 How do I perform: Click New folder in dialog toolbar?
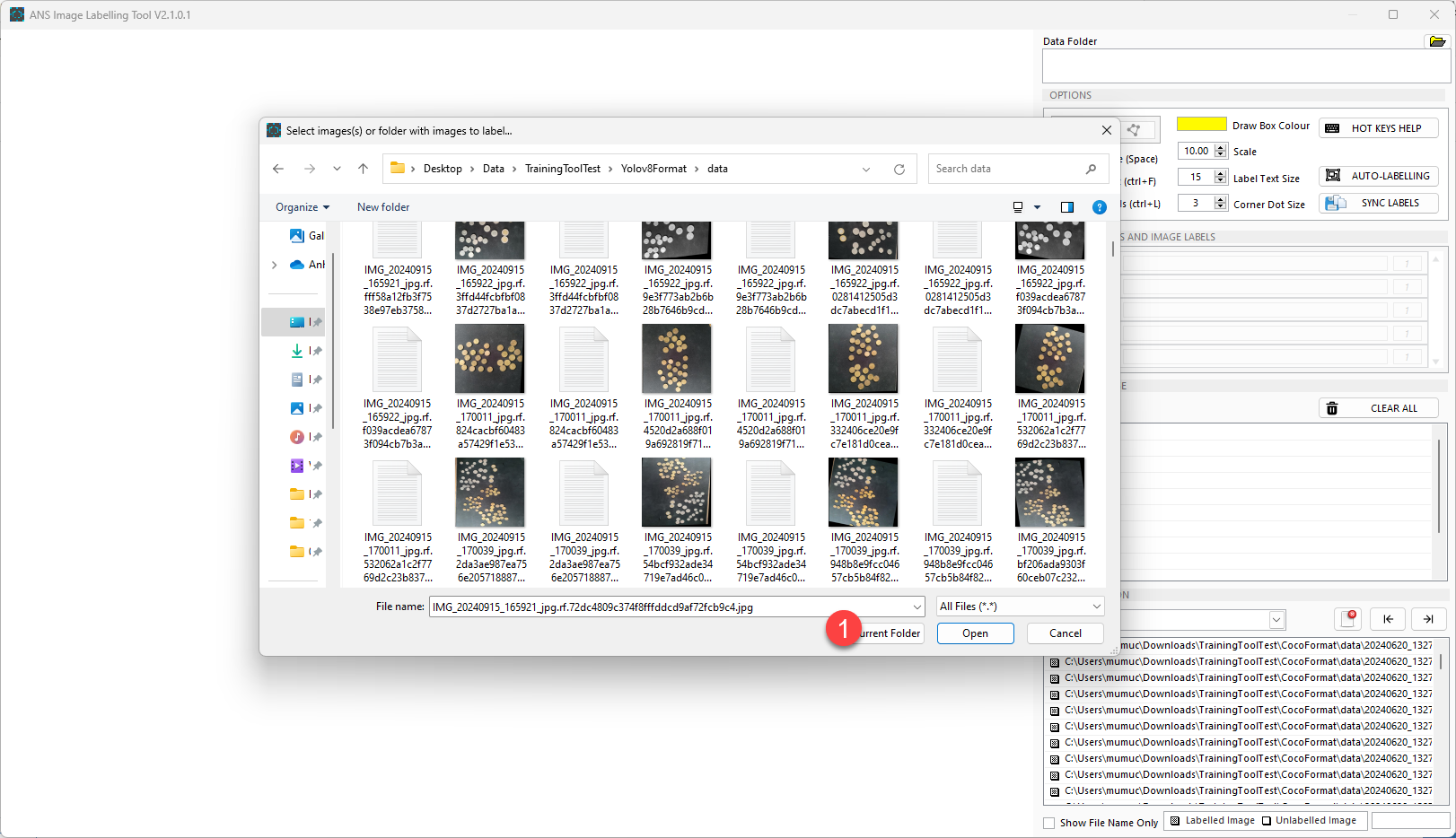383,207
